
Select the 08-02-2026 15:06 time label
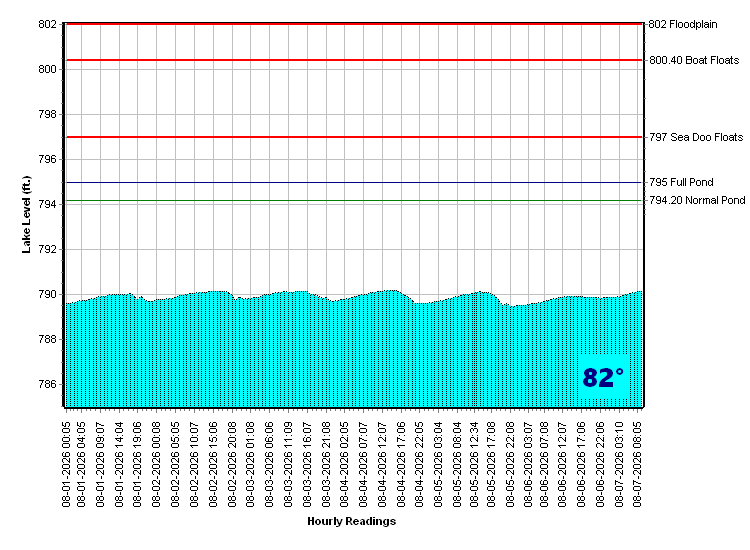click(213, 464)
